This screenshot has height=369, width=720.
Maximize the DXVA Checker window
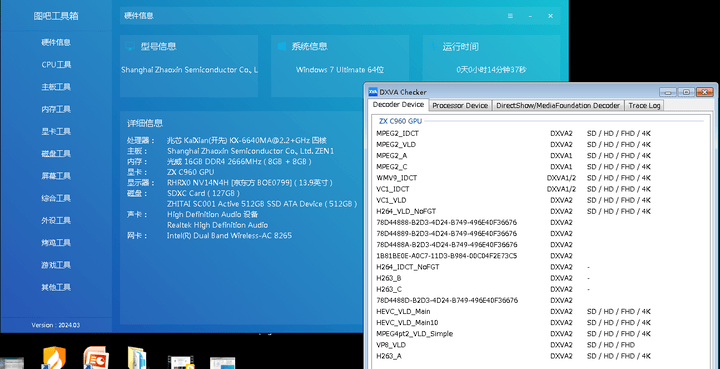point(686,92)
